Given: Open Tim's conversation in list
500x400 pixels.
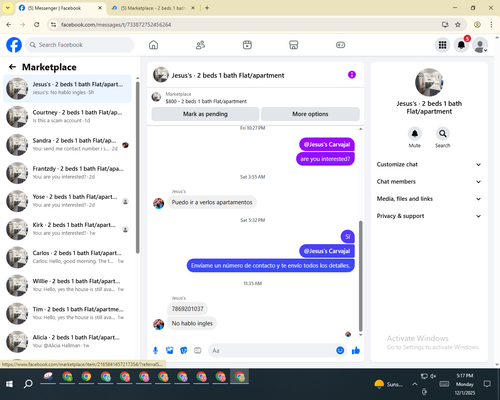Looking at the screenshot, I should coord(68,313).
